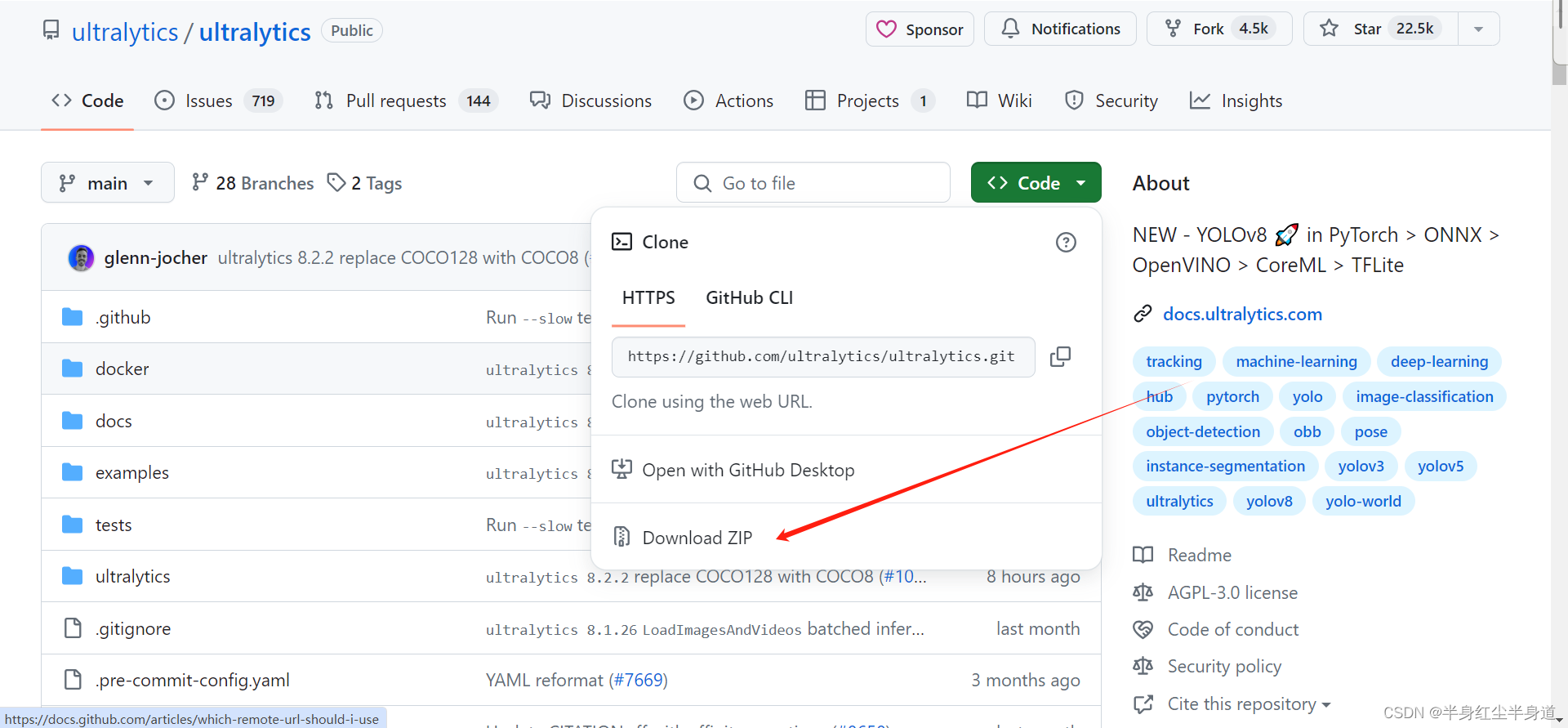Open .pre-commit-config.yaml file
The height and width of the screenshot is (728, 1568).
click(192, 681)
